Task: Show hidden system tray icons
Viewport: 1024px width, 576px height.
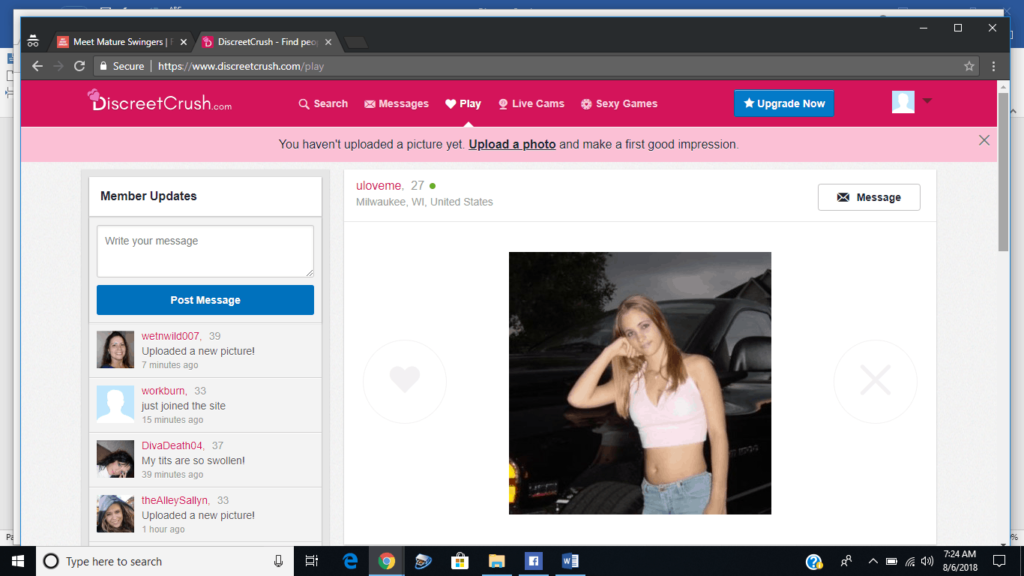Action: tap(872, 561)
